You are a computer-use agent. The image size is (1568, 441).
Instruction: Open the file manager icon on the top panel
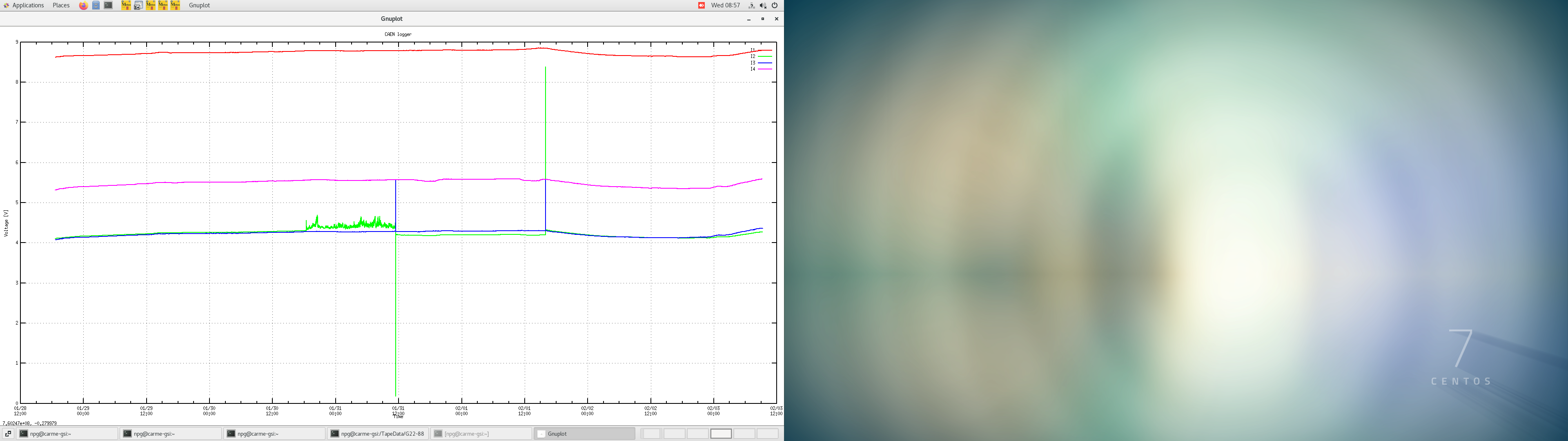96,5
